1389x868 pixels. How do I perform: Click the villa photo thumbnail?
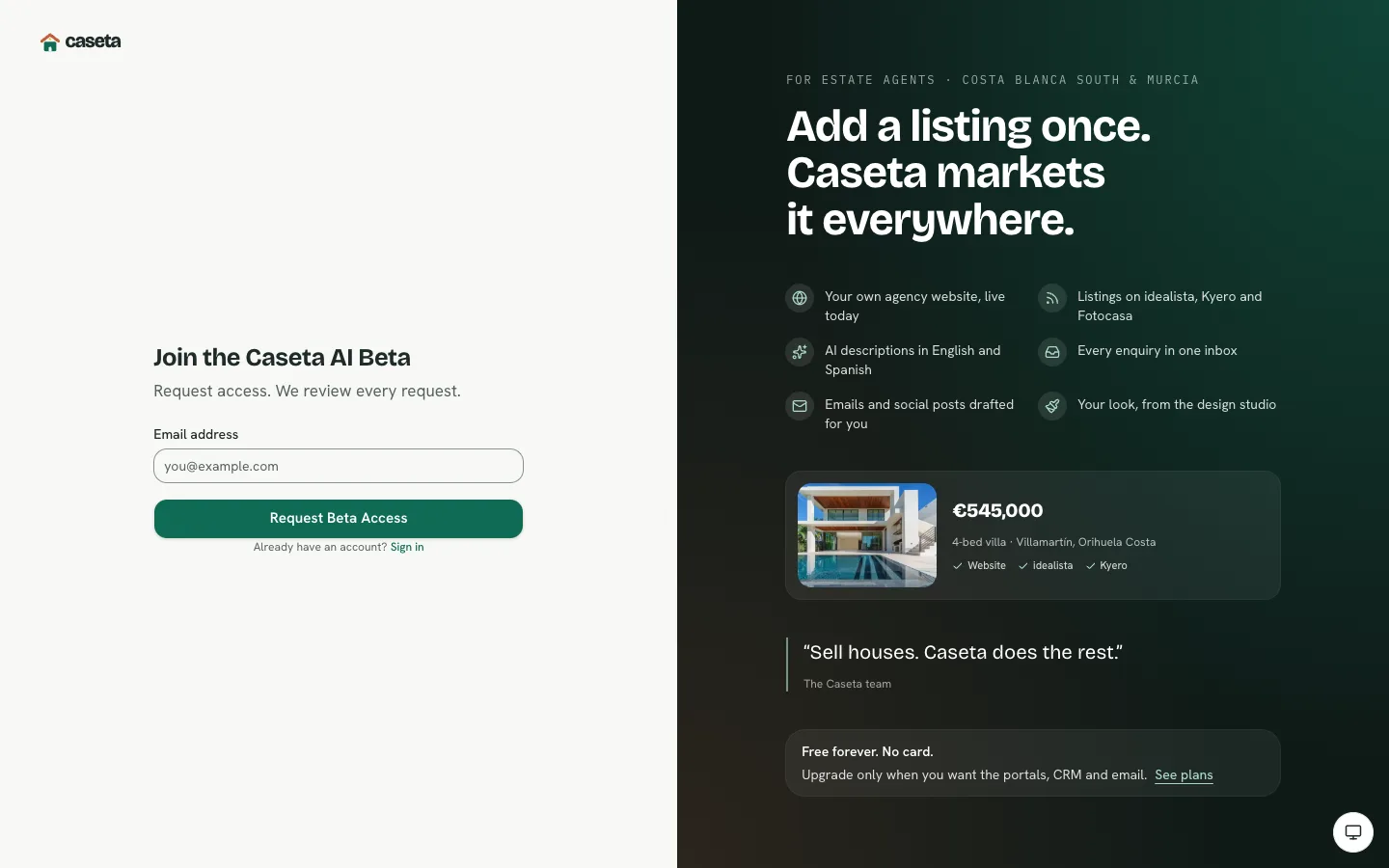(867, 535)
